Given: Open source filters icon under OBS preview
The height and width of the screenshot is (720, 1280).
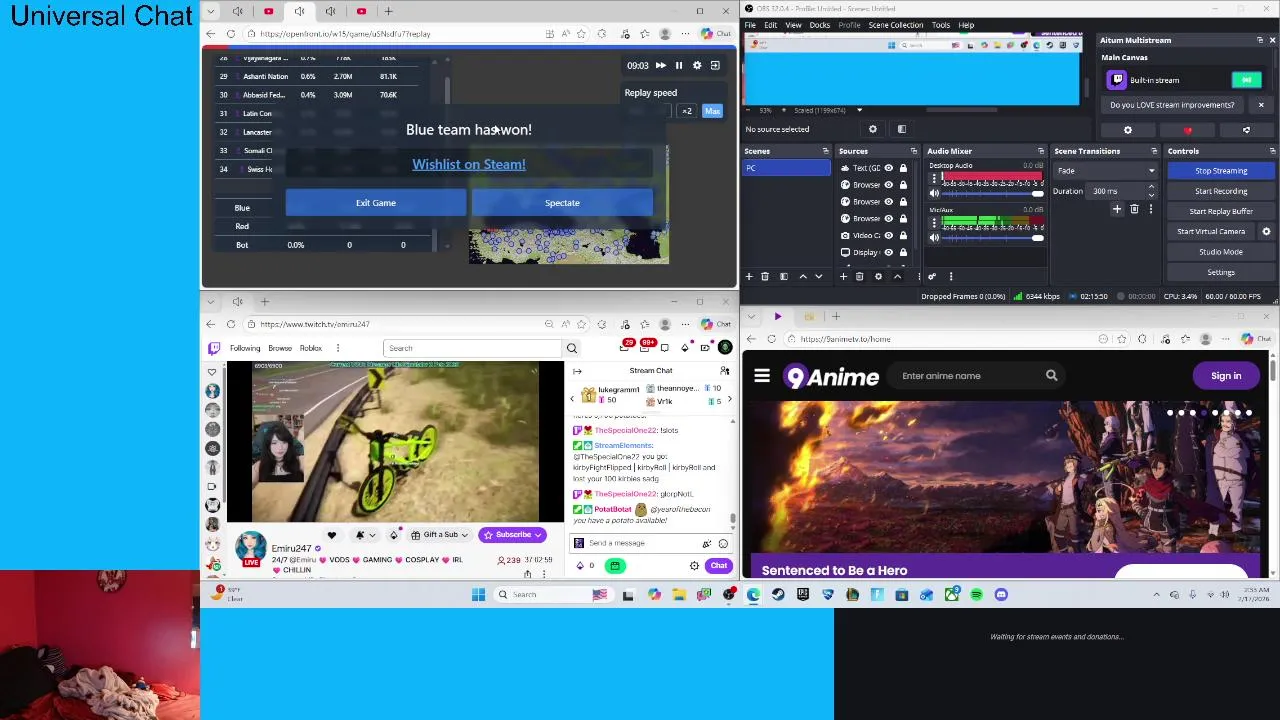Looking at the screenshot, I should tap(901, 129).
